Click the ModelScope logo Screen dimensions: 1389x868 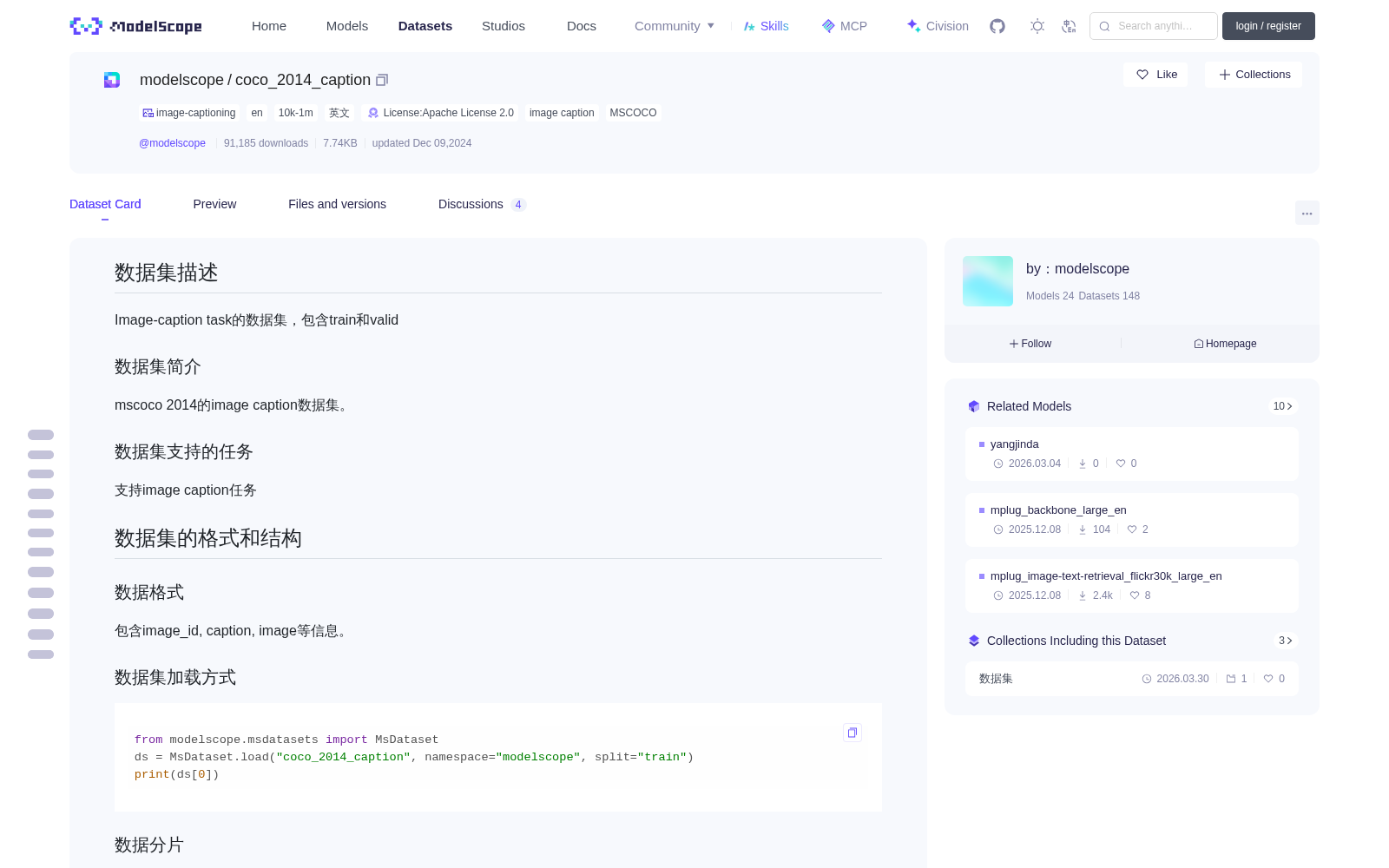click(136, 26)
